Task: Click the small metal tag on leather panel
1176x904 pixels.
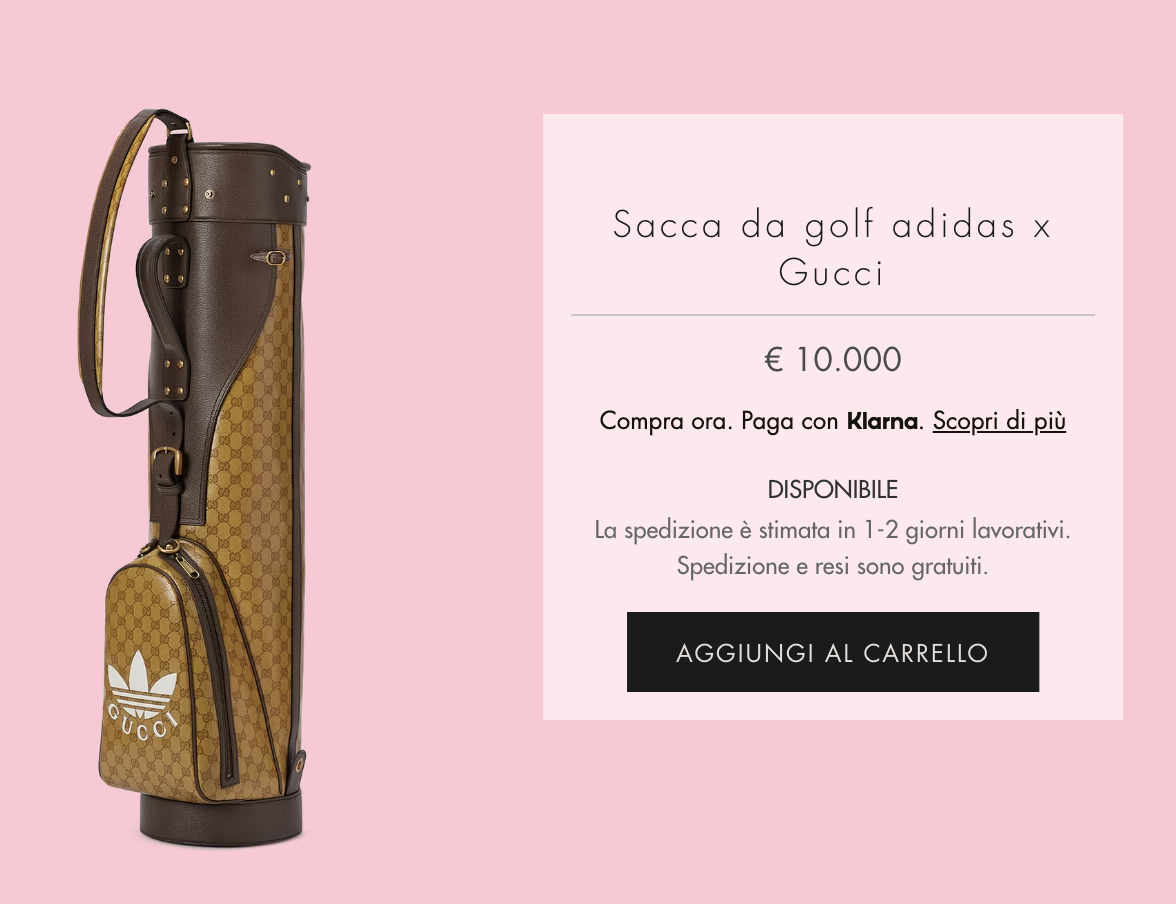Action: 270,257
